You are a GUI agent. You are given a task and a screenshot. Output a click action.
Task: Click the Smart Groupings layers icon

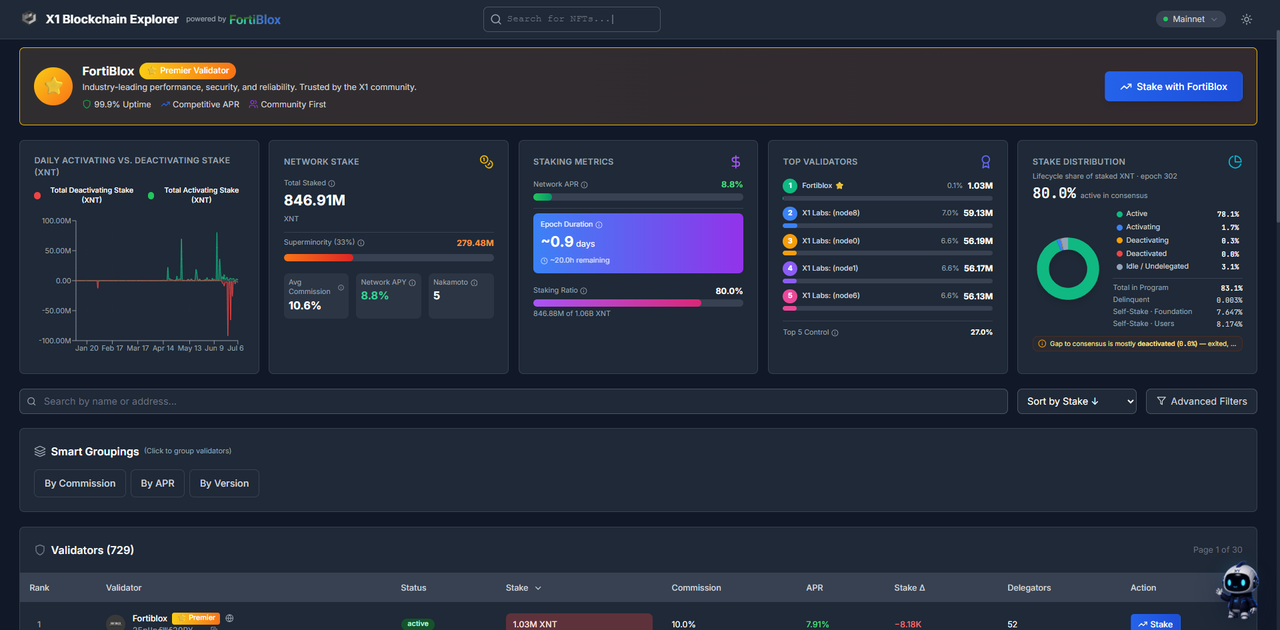click(40, 451)
